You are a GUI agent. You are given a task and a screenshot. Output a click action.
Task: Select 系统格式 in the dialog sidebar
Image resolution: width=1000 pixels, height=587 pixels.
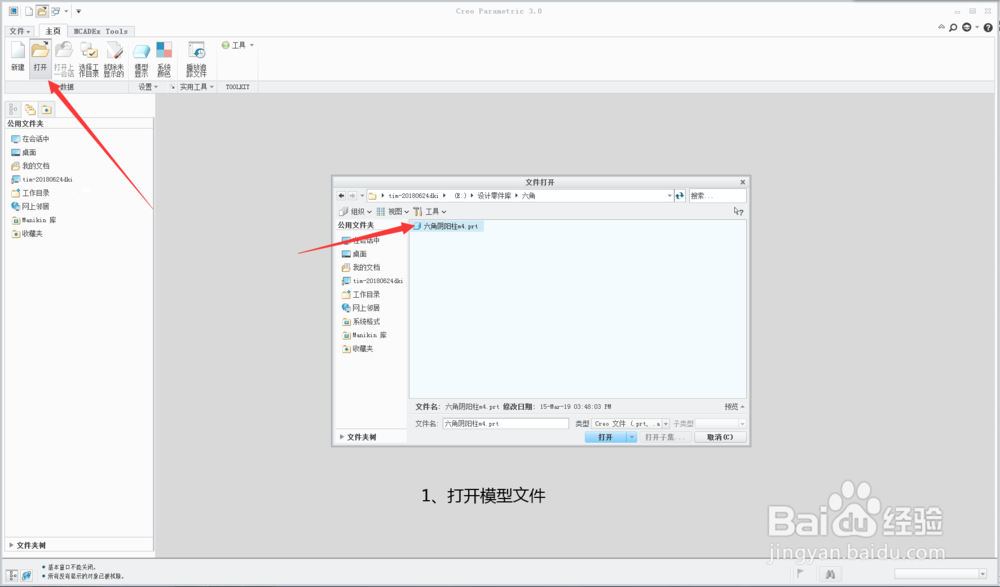point(361,322)
